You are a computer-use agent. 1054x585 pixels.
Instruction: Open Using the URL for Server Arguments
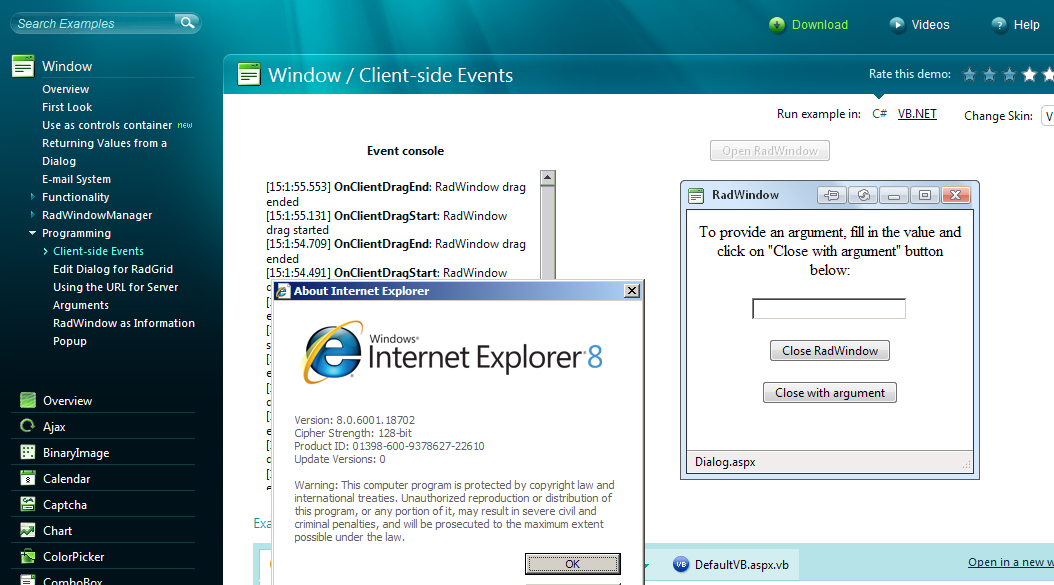coord(116,296)
